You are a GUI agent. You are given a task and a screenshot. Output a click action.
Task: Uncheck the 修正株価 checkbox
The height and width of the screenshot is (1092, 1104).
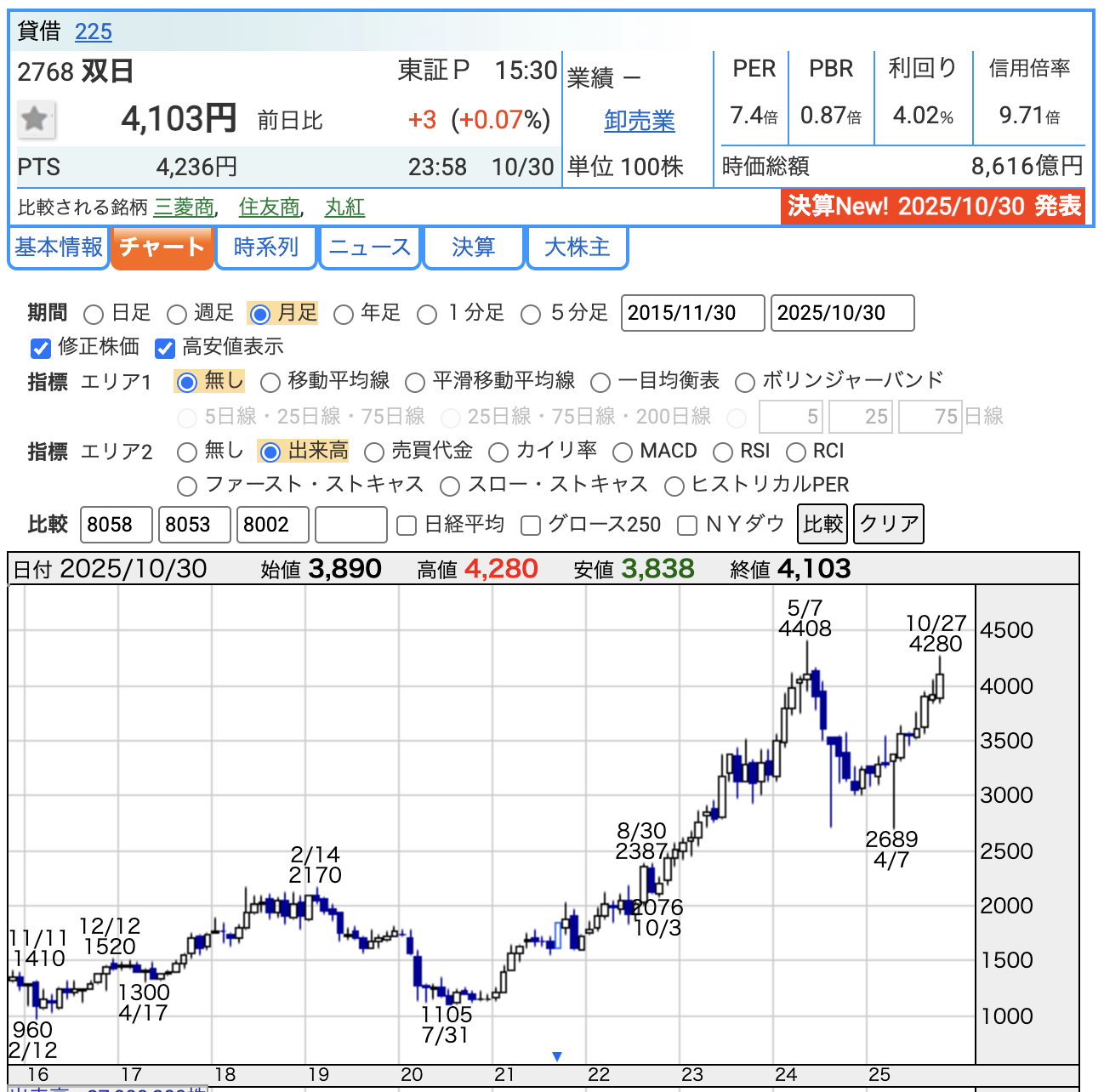(41, 348)
